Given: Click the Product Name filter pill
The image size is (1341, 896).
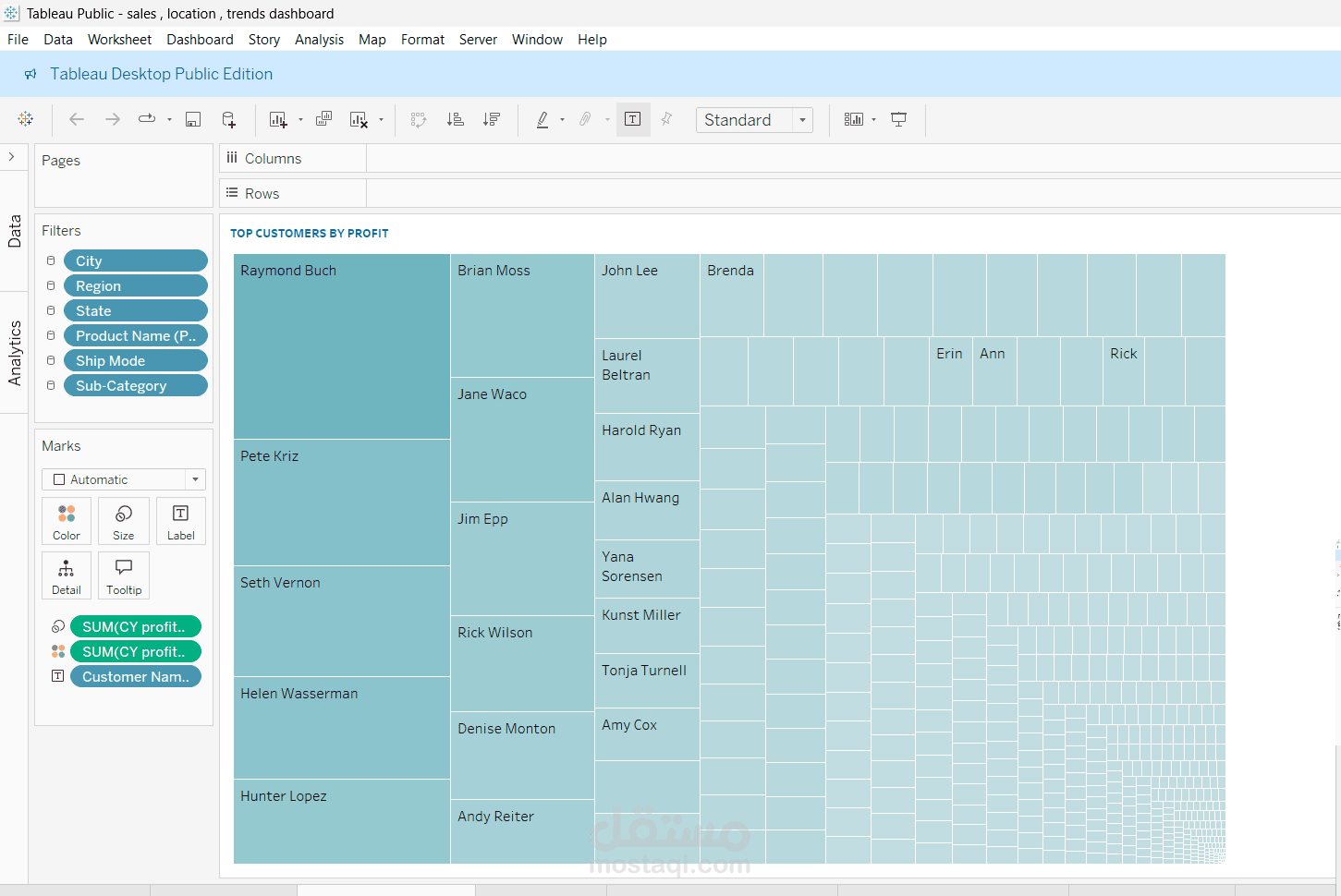Looking at the screenshot, I should [136, 336].
